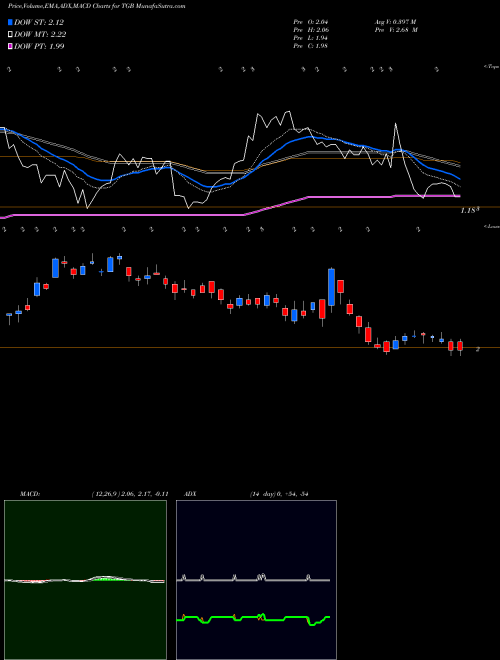Click the chart title mentioning MunafaSutra.com
The width and height of the screenshot is (500, 660).
[x=96, y=6]
